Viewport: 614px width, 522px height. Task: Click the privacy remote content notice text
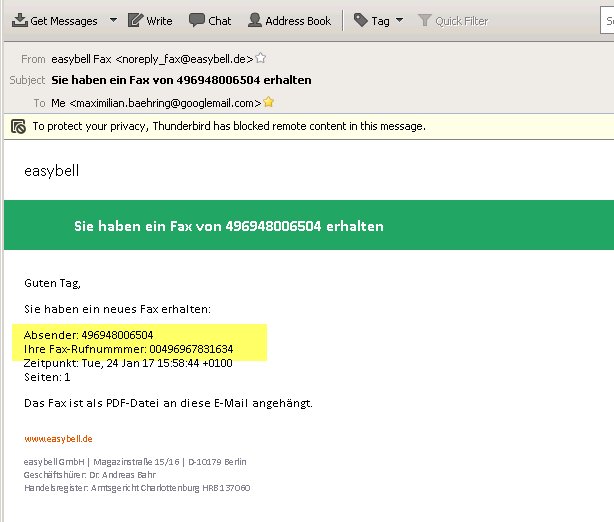(229, 126)
